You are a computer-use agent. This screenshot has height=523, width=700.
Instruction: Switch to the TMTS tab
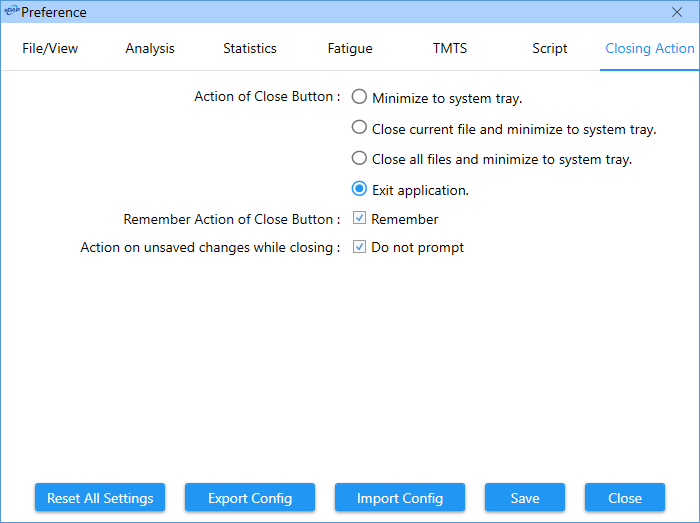pyautogui.click(x=450, y=48)
